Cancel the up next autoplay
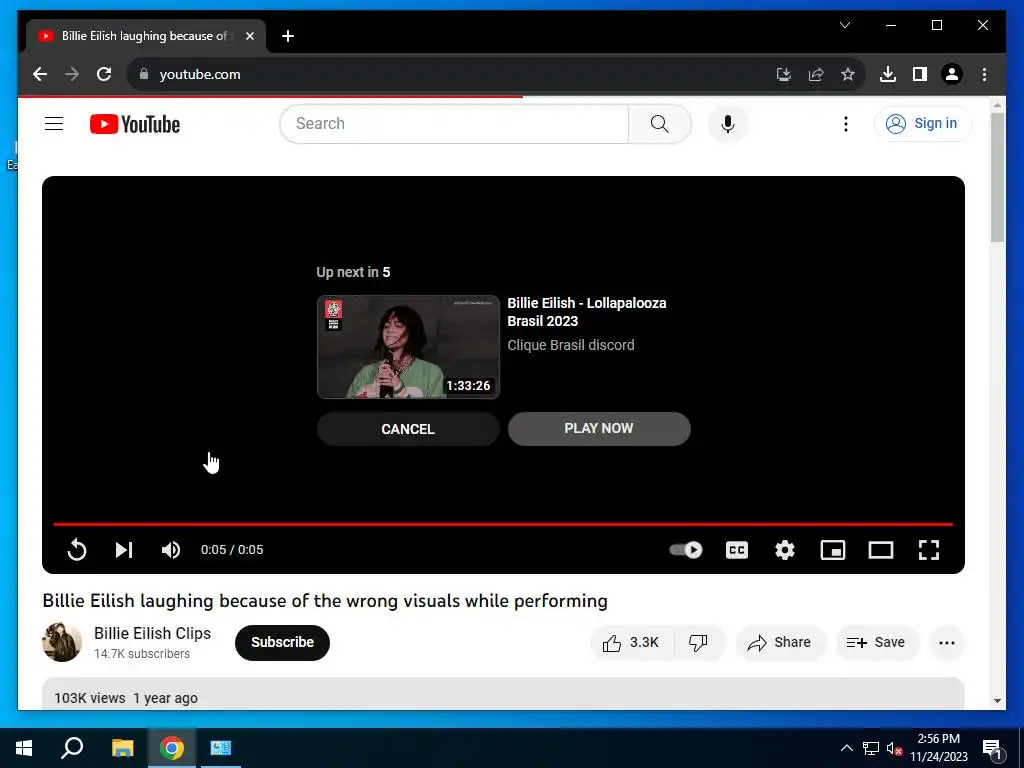The height and width of the screenshot is (768, 1024). point(408,429)
